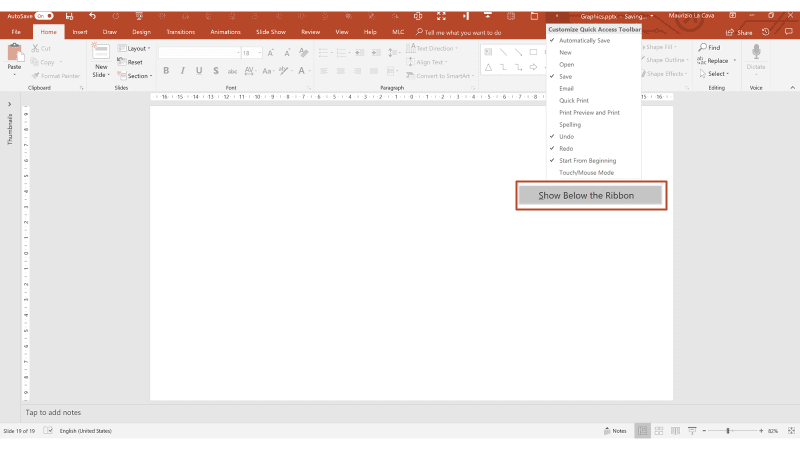Open the font size combo box
The image size is (800, 450).
(x=252, y=53)
